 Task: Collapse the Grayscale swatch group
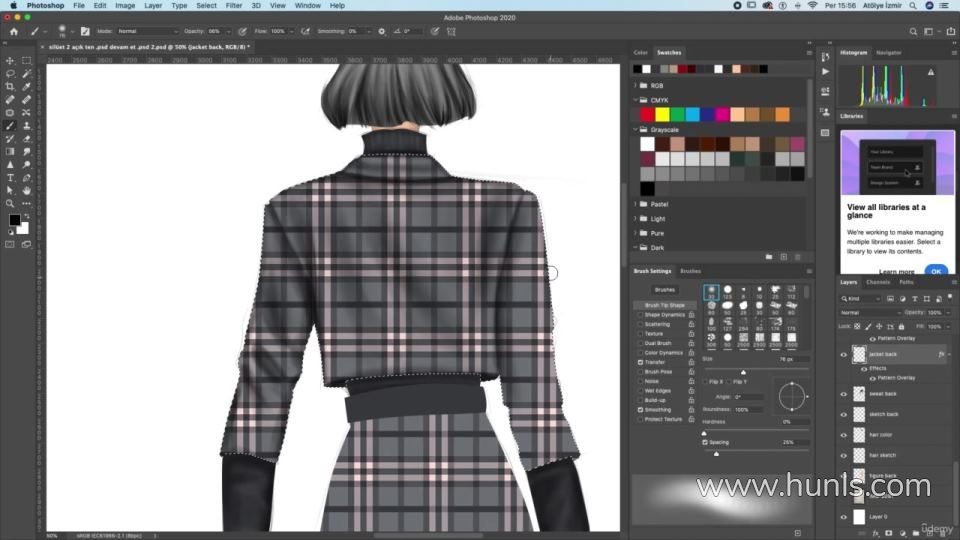point(636,129)
